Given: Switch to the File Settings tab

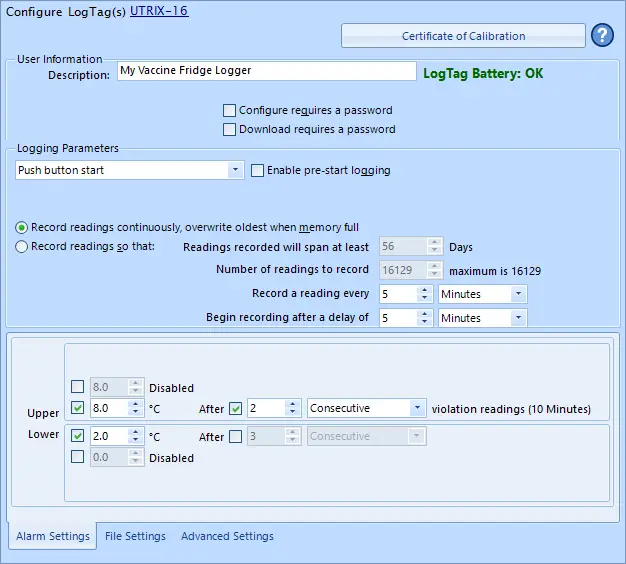Looking at the screenshot, I should click(x=135, y=536).
